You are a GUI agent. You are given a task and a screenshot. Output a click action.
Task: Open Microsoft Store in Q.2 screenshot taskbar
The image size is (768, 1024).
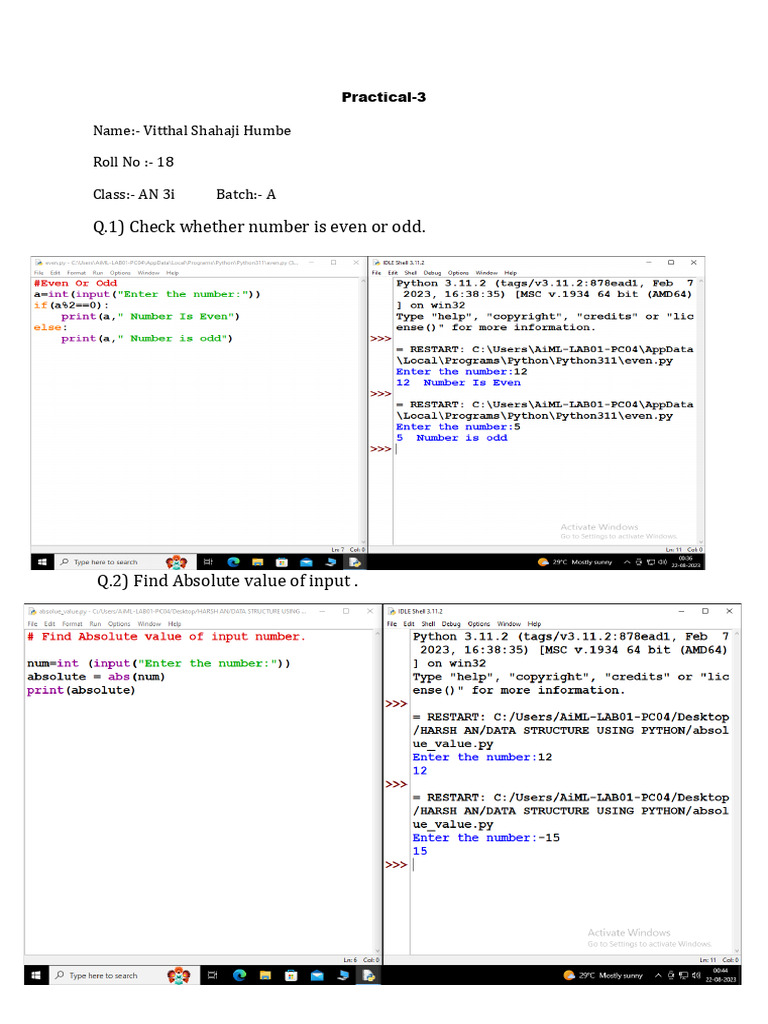tap(291, 975)
